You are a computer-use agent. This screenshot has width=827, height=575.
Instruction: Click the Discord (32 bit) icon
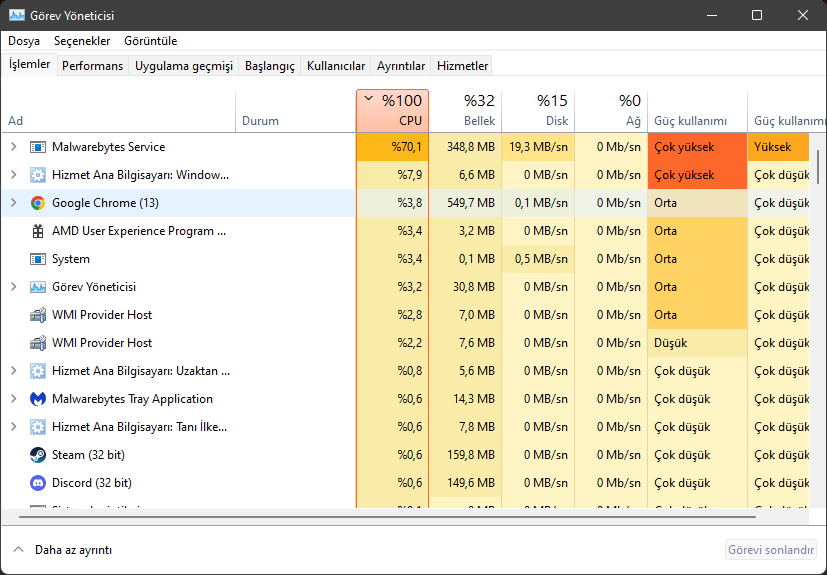(x=37, y=483)
